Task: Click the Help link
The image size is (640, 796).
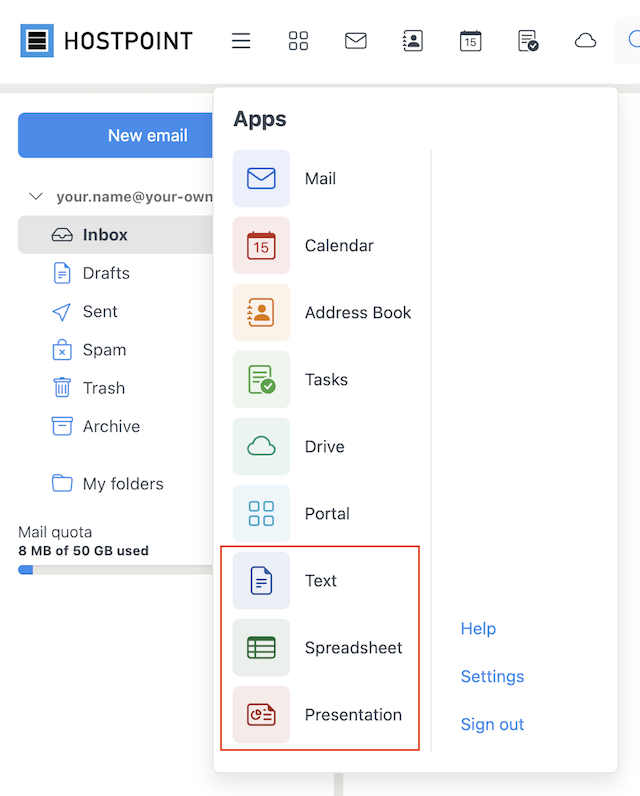Action: coord(478,628)
